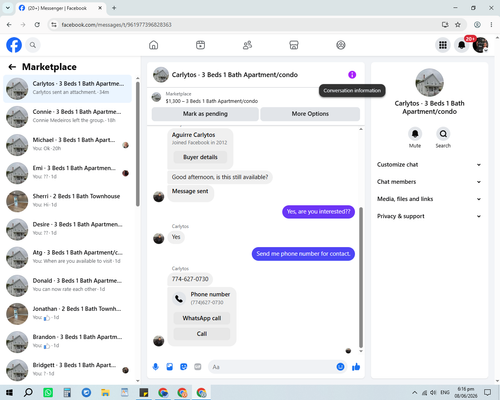Open Jonathan - 2 Beds 1 Bath Townhouse chat
This screenshot has height=400, width=500.
[x=67, y=314]
